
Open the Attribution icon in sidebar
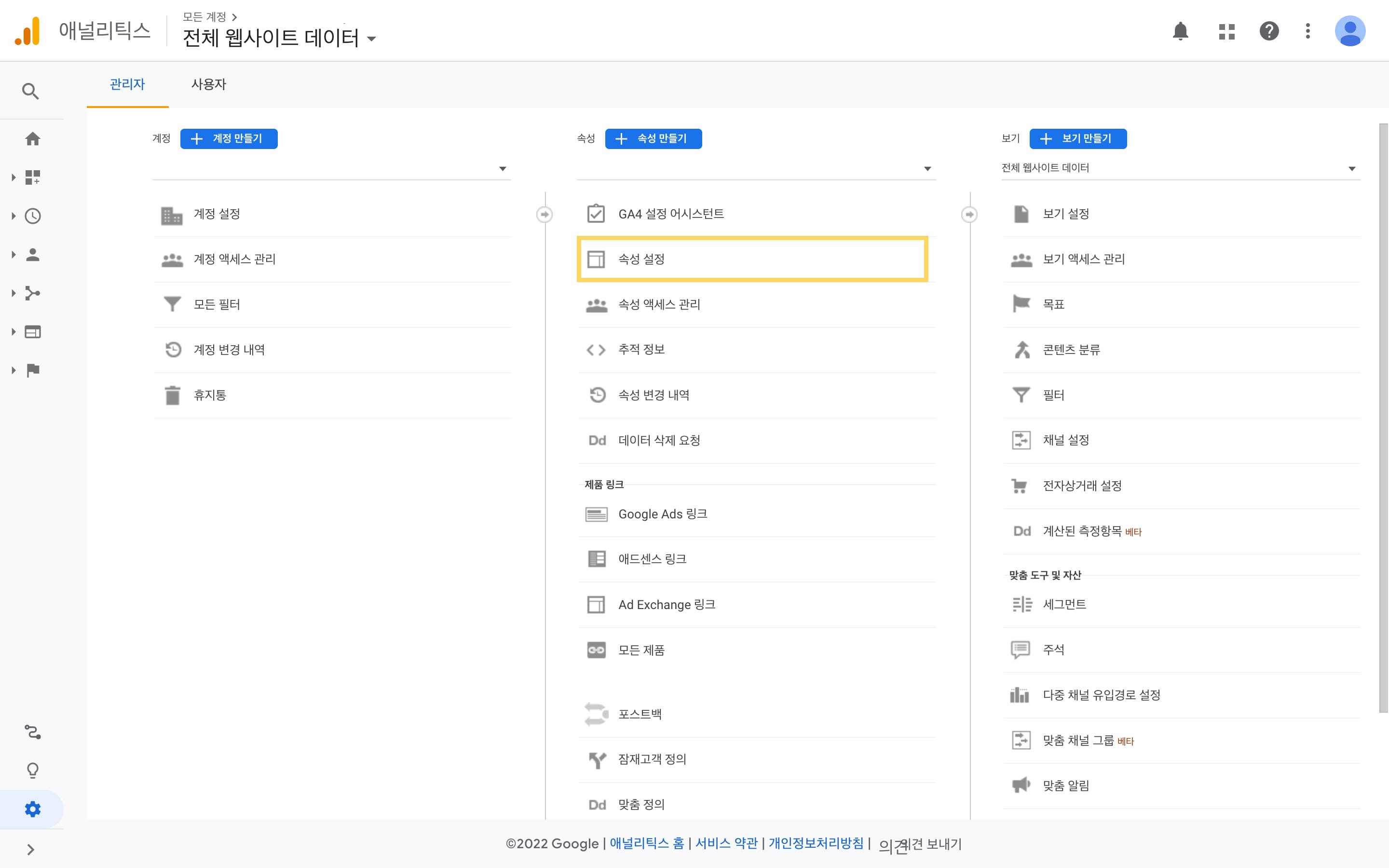pyautogui.click(x=33, y=732)
